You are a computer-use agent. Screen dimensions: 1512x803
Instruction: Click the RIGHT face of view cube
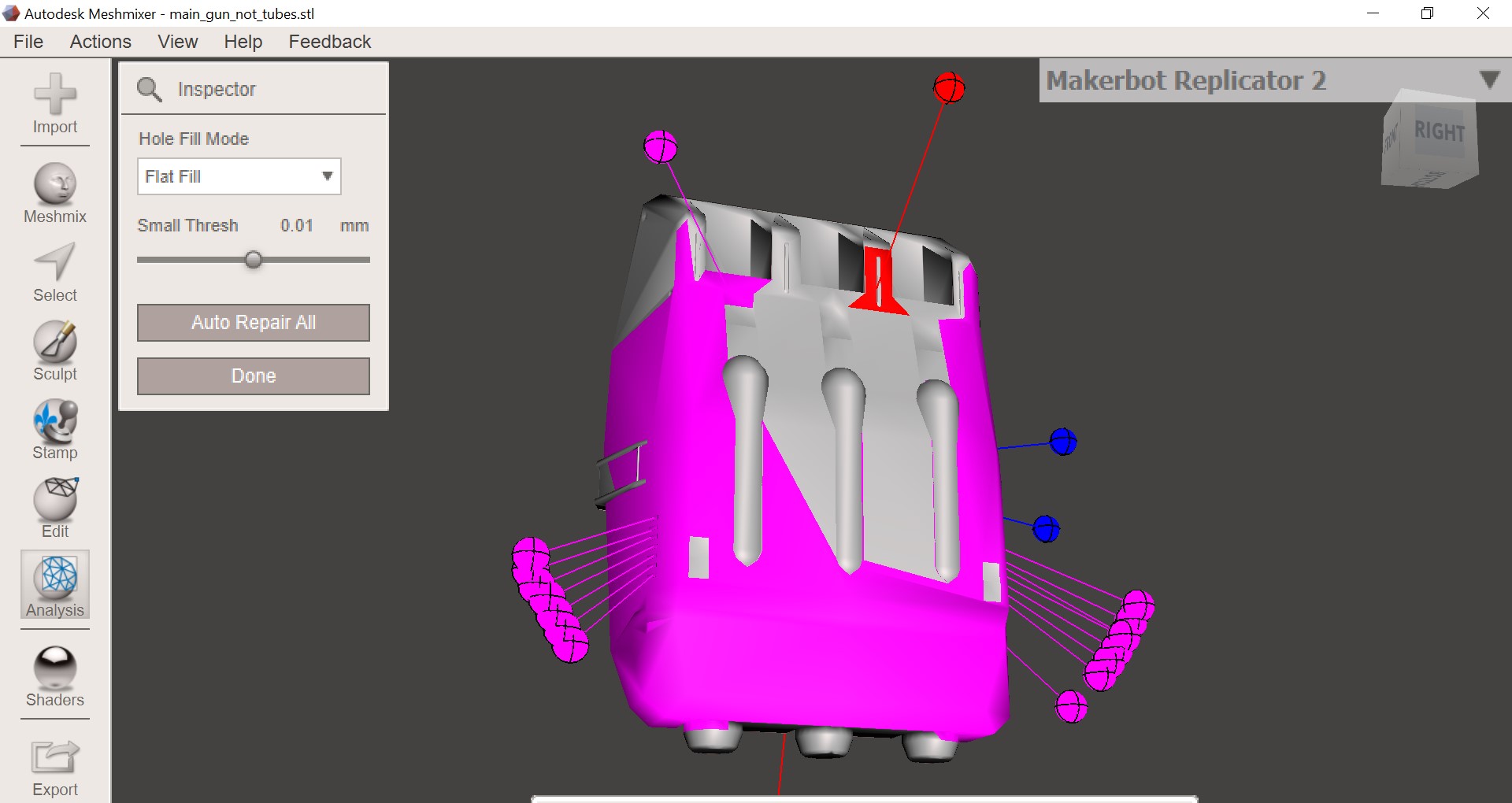pyautogui.click(x=1440, y=131)
